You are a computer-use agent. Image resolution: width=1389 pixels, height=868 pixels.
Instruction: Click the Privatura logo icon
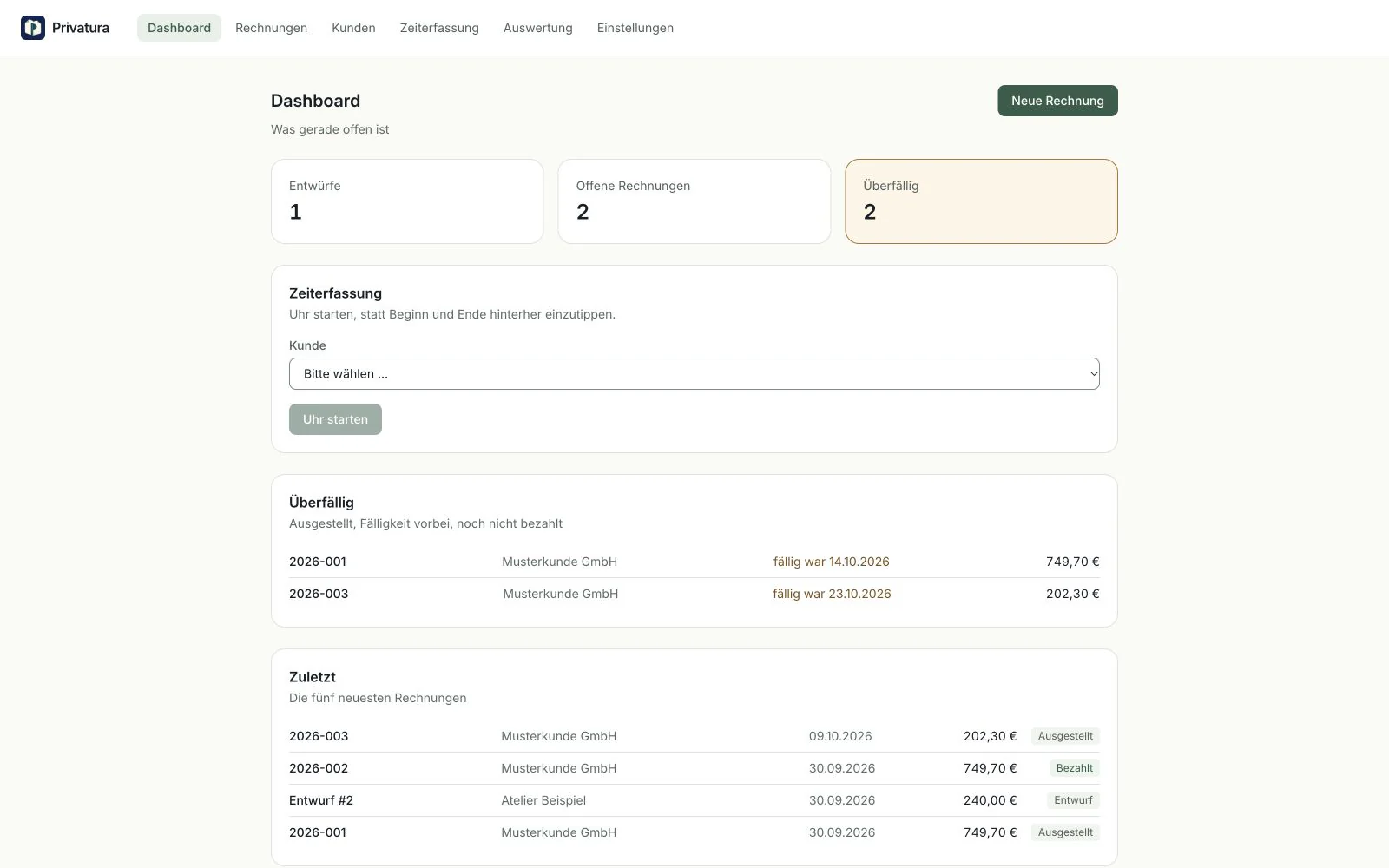click(33, 28)
